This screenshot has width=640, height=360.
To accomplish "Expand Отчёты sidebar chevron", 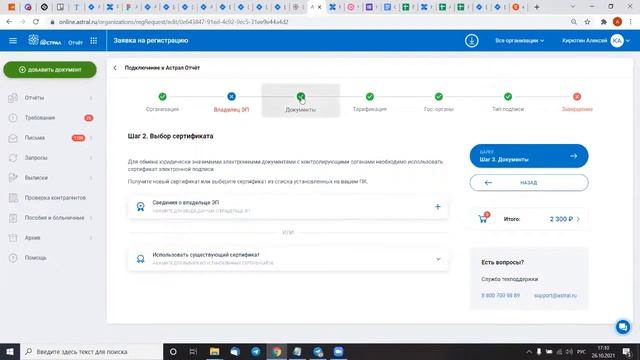I will [91, 98].
